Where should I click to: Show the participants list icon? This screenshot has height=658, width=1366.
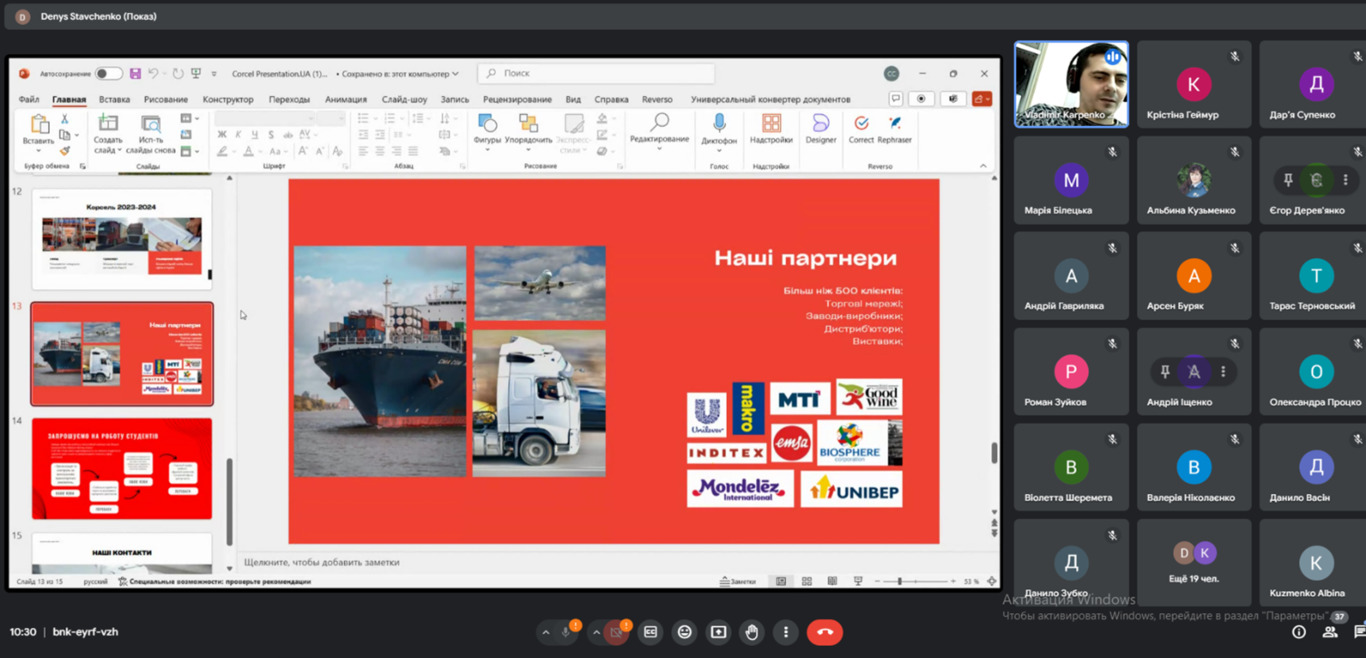pyautogui.click(x=1330, y=632)
